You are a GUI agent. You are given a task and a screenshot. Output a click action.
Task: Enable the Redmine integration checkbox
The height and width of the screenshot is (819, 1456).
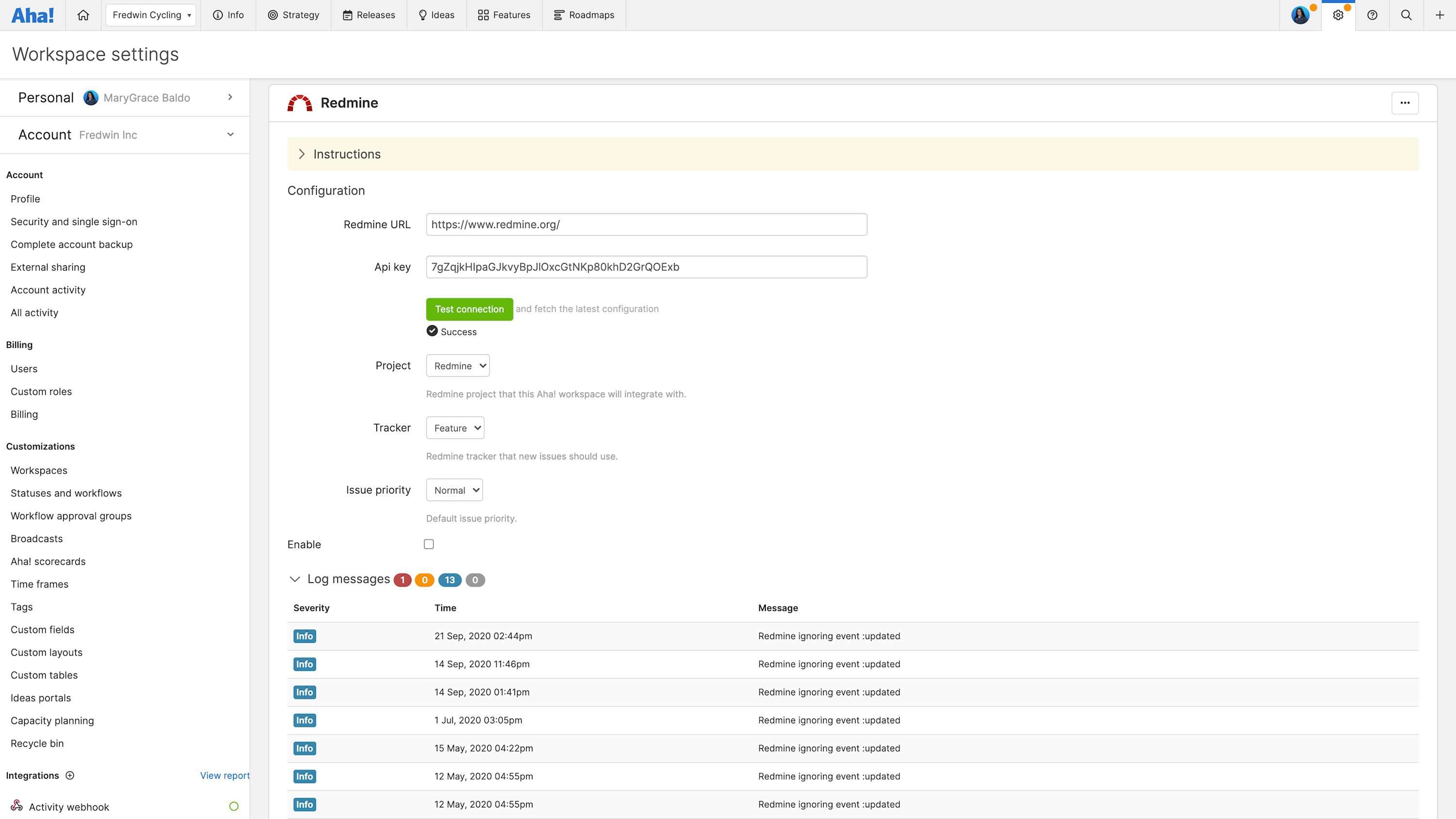(429, 544)
